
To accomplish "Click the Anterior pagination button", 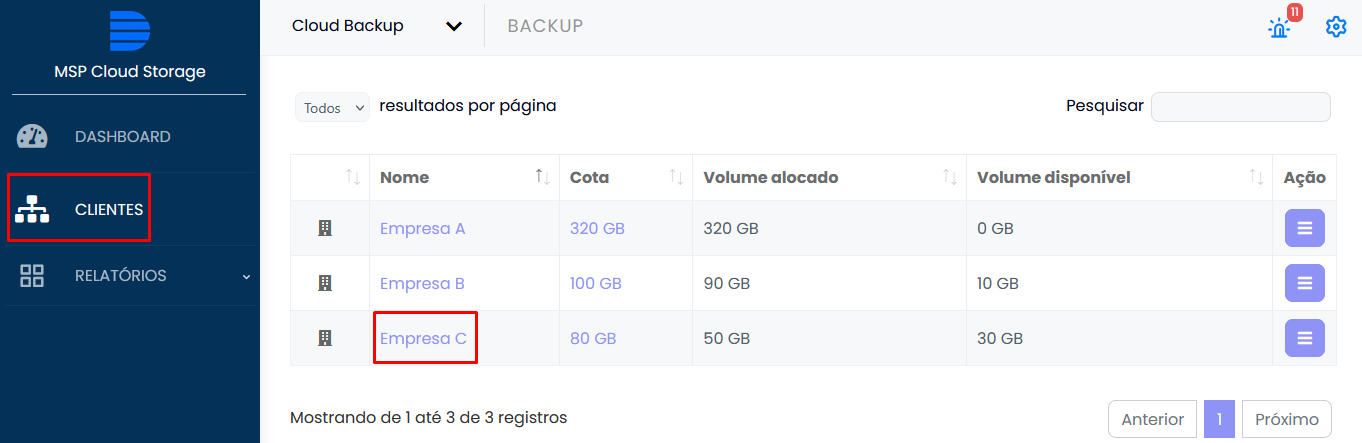I will 1152,419.
